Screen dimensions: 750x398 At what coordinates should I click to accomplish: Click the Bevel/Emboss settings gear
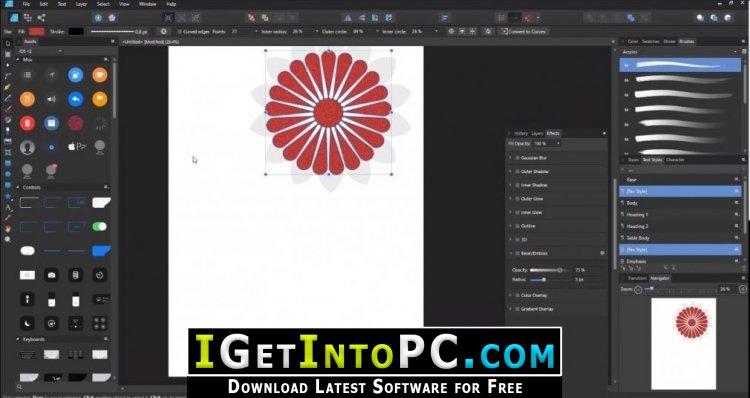602,253
